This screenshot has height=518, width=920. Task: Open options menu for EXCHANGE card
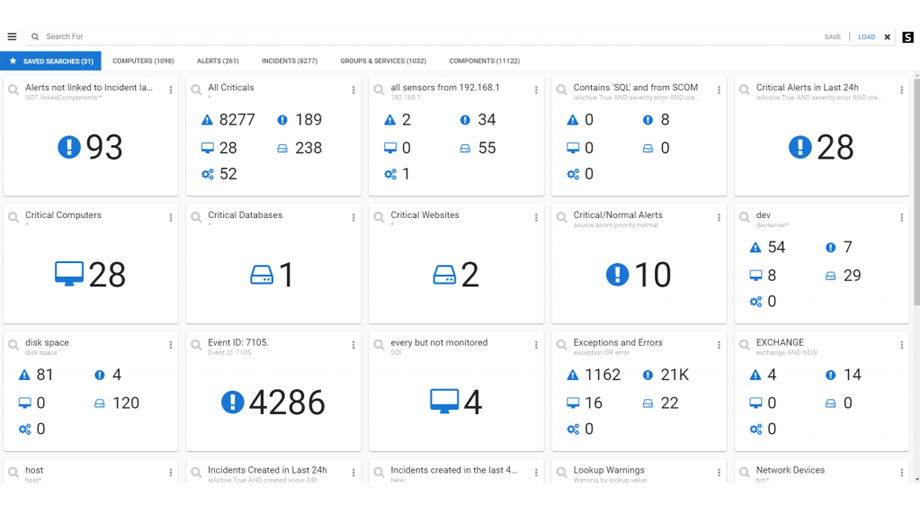pos(902,345)
